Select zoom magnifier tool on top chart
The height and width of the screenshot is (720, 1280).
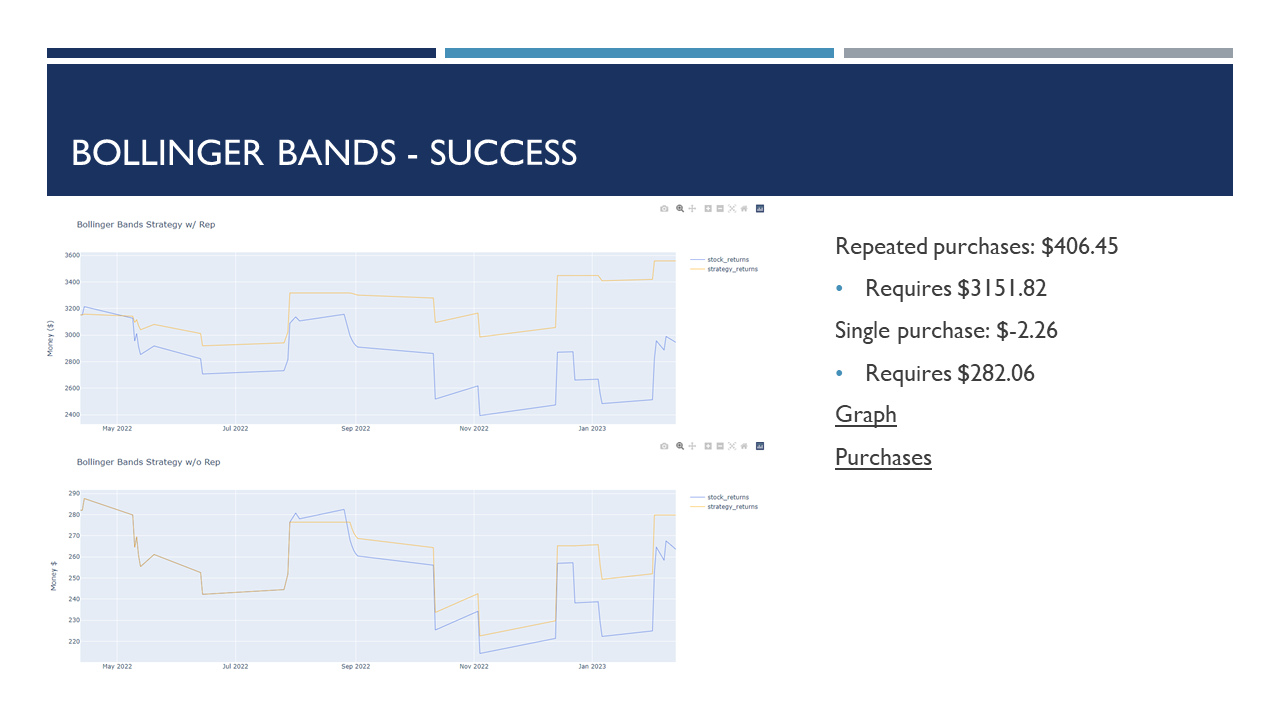(680, 209)
